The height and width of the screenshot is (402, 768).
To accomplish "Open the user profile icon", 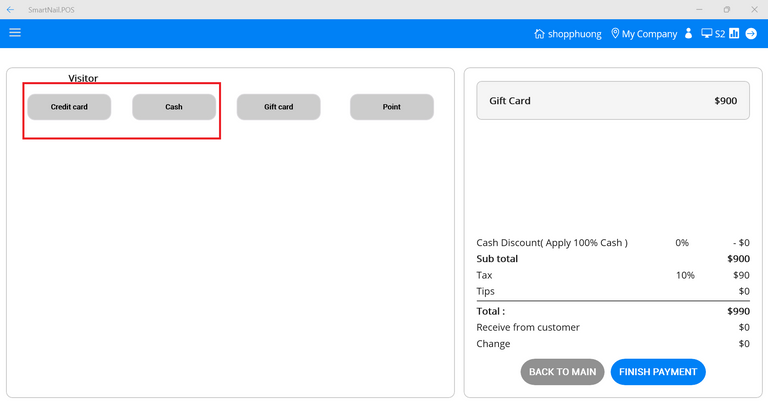I will pyautogui.click(x=688, y=34).
